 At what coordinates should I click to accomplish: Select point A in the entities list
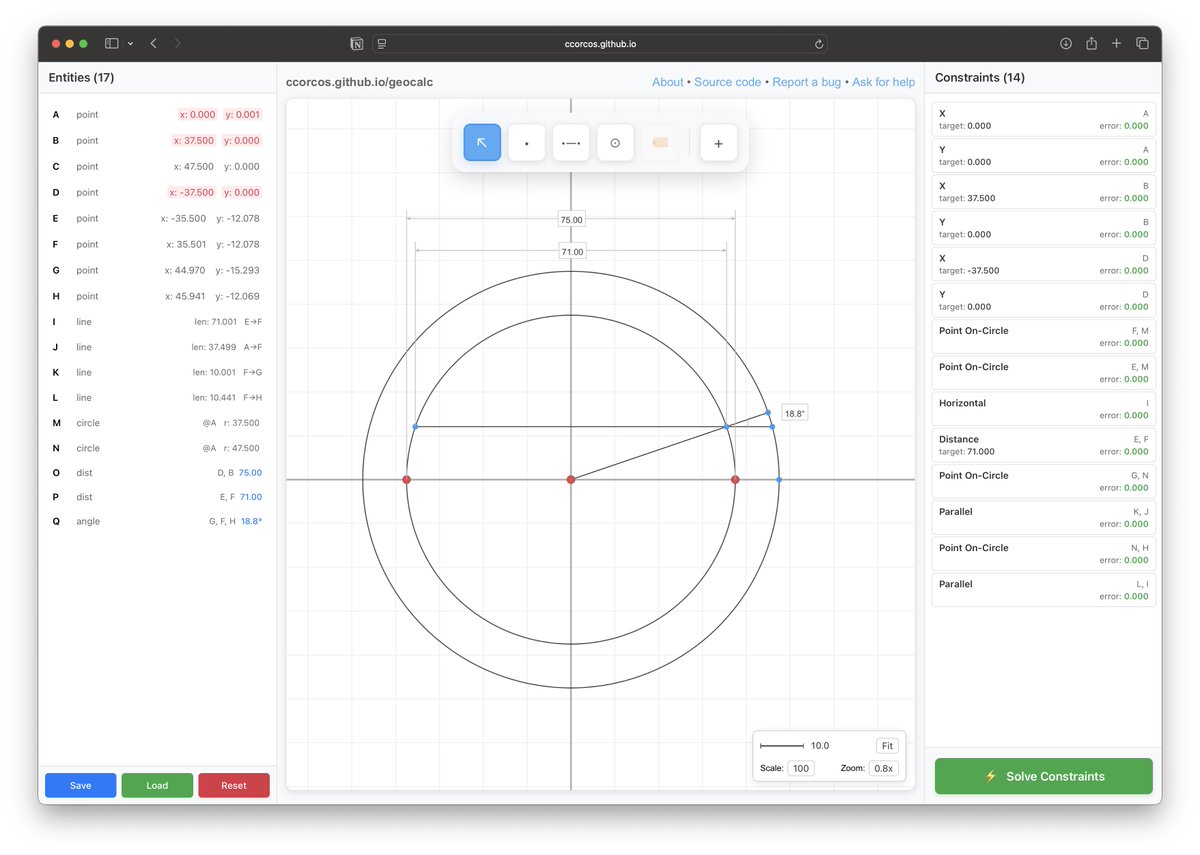click(157, 114)
